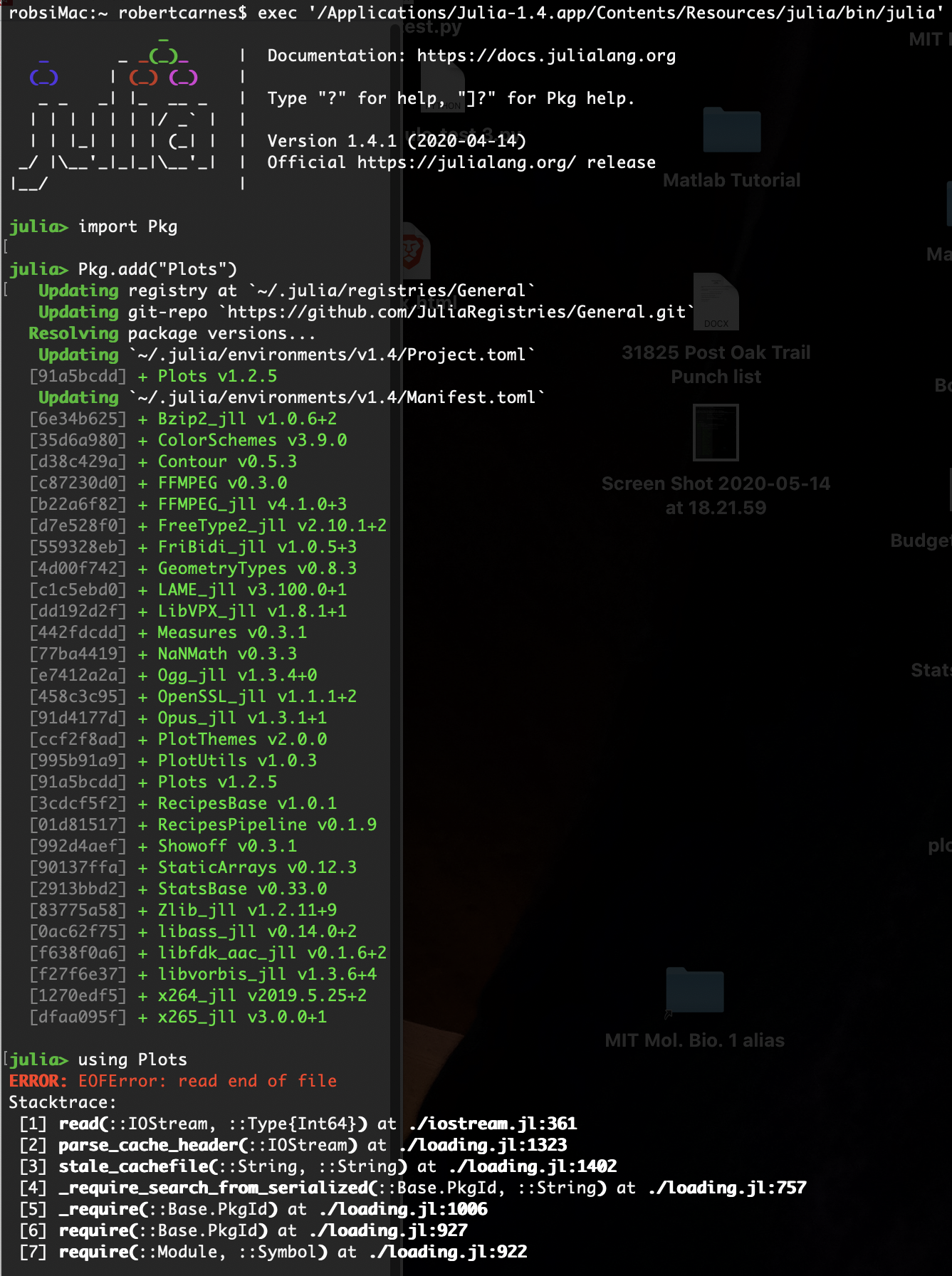Screen dimensions: 952x1276
Task: Click the NaNMath v0.3.3 entry
Action: [227, 654]
